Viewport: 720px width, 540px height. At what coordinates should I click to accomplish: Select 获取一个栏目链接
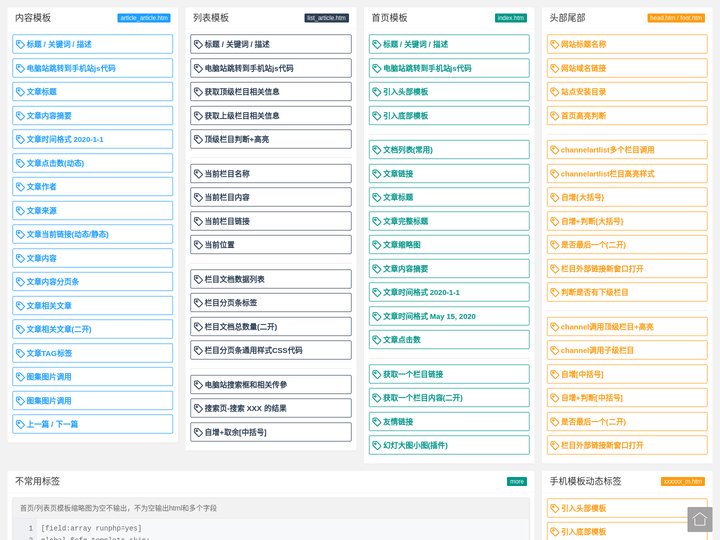point(449,374)
